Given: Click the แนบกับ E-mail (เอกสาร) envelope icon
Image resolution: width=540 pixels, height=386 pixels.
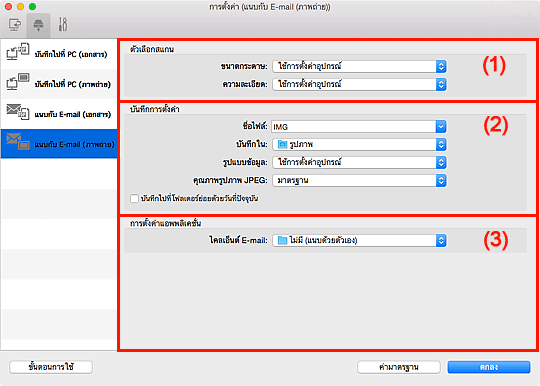Looking at the screenshot, I should (18, 112).
